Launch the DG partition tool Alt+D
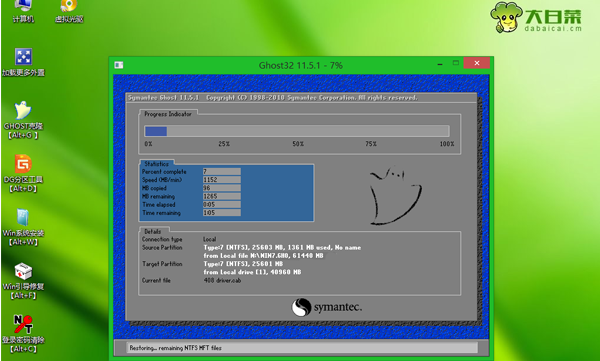 pyautogui.click(x=23, y=173)
